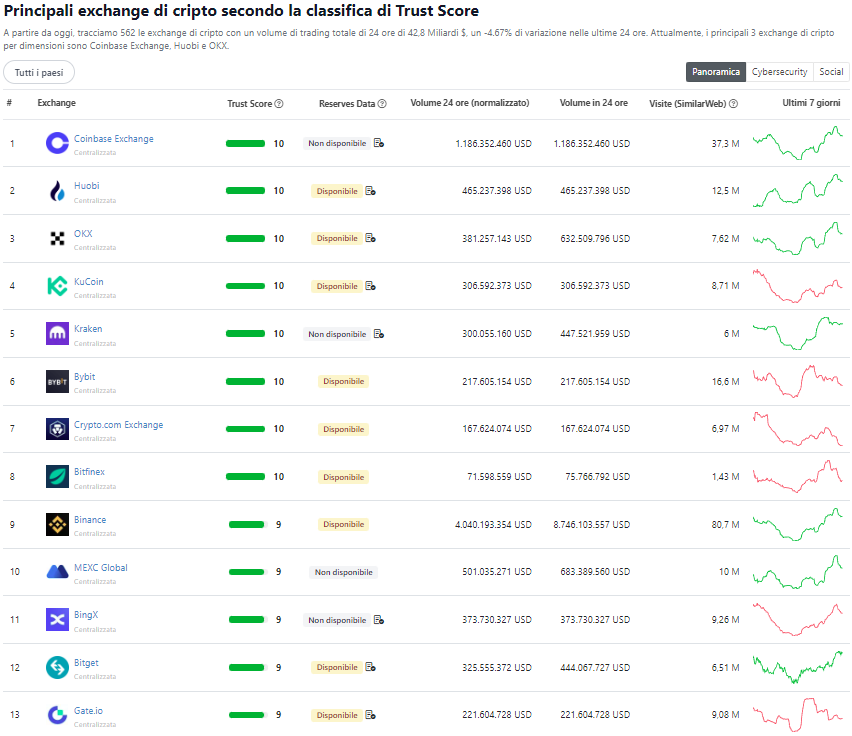Click the Gate.io logo icon
Screen dimensions: 852x736
(x=57, y=715)
